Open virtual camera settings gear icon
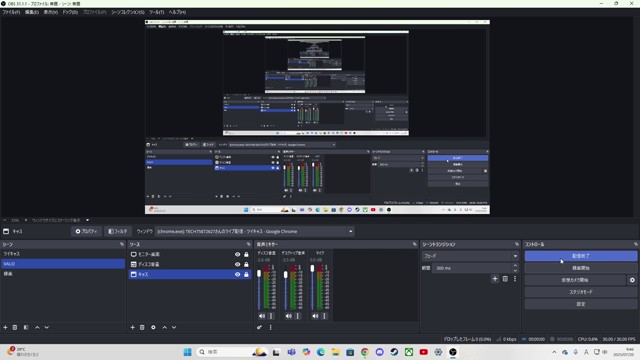 [632, 280]
